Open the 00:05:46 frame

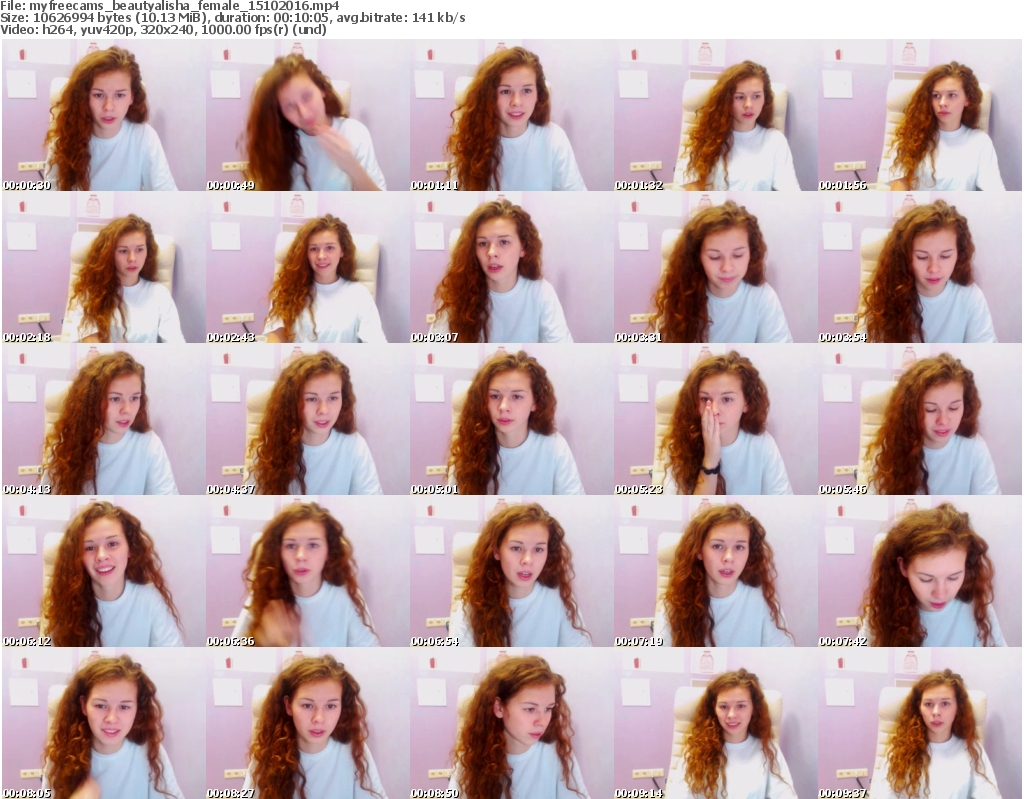pyautogui.click(x=920, y=419)
